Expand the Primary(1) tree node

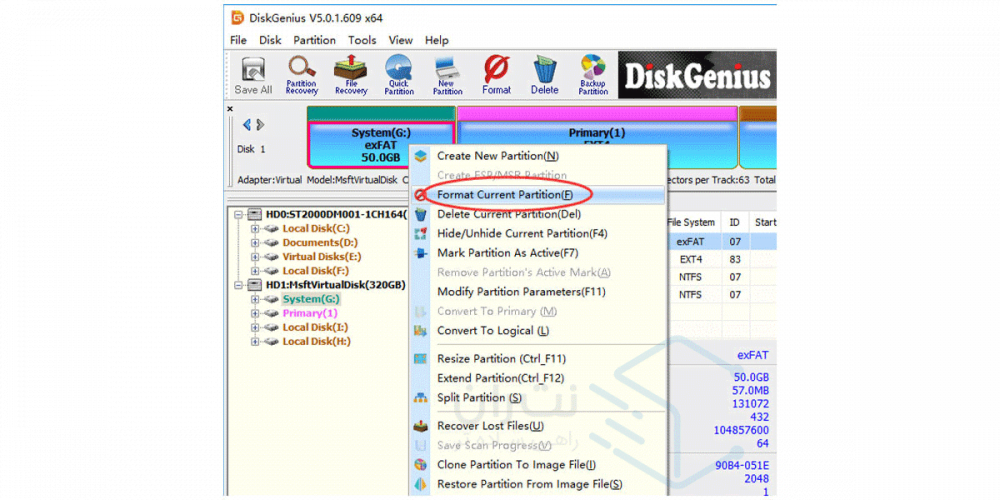point(255,313)
